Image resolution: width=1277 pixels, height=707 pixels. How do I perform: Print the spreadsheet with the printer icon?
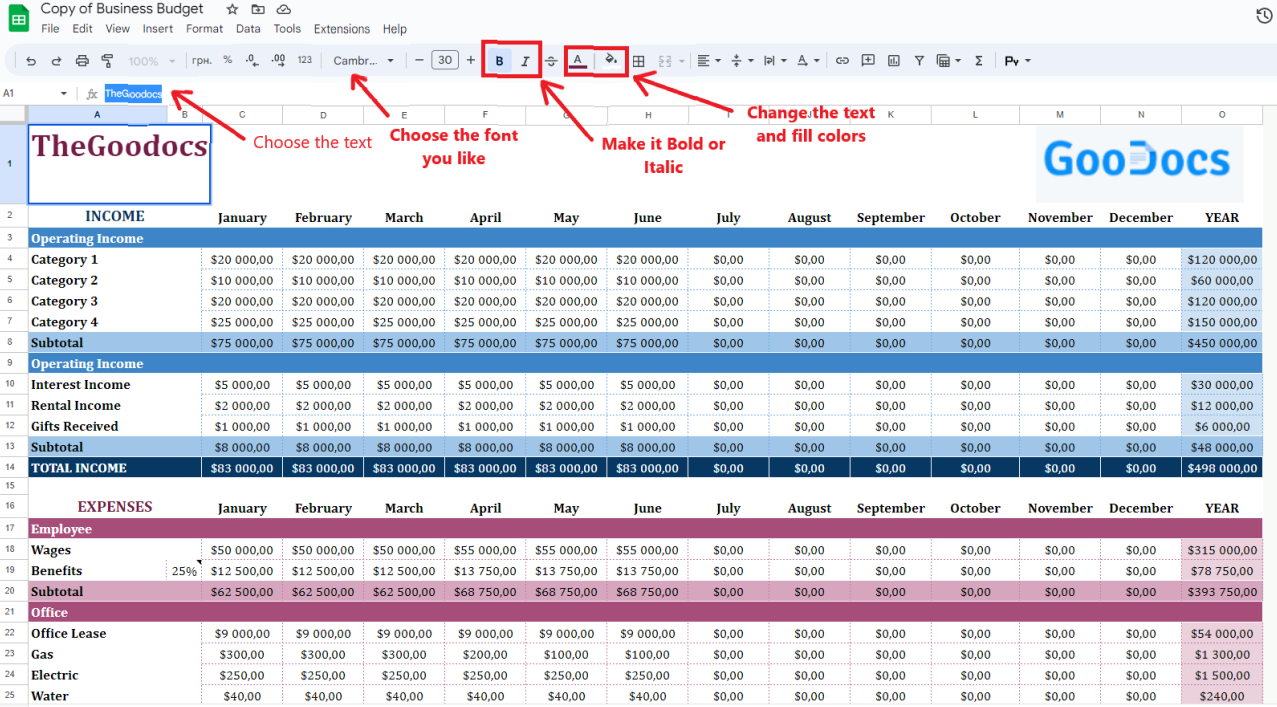[82, 61]
